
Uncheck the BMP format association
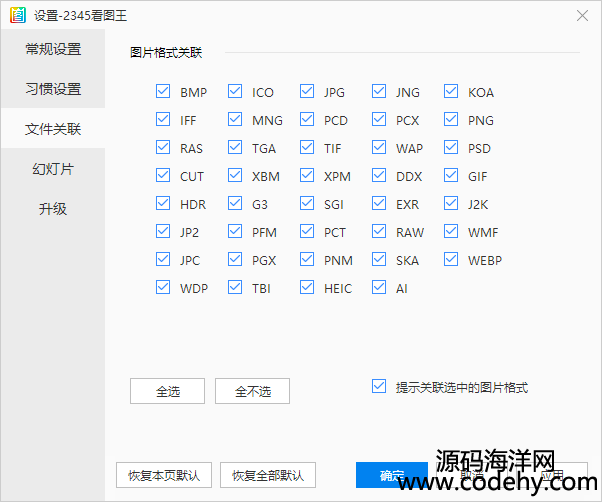click(163, 92)
